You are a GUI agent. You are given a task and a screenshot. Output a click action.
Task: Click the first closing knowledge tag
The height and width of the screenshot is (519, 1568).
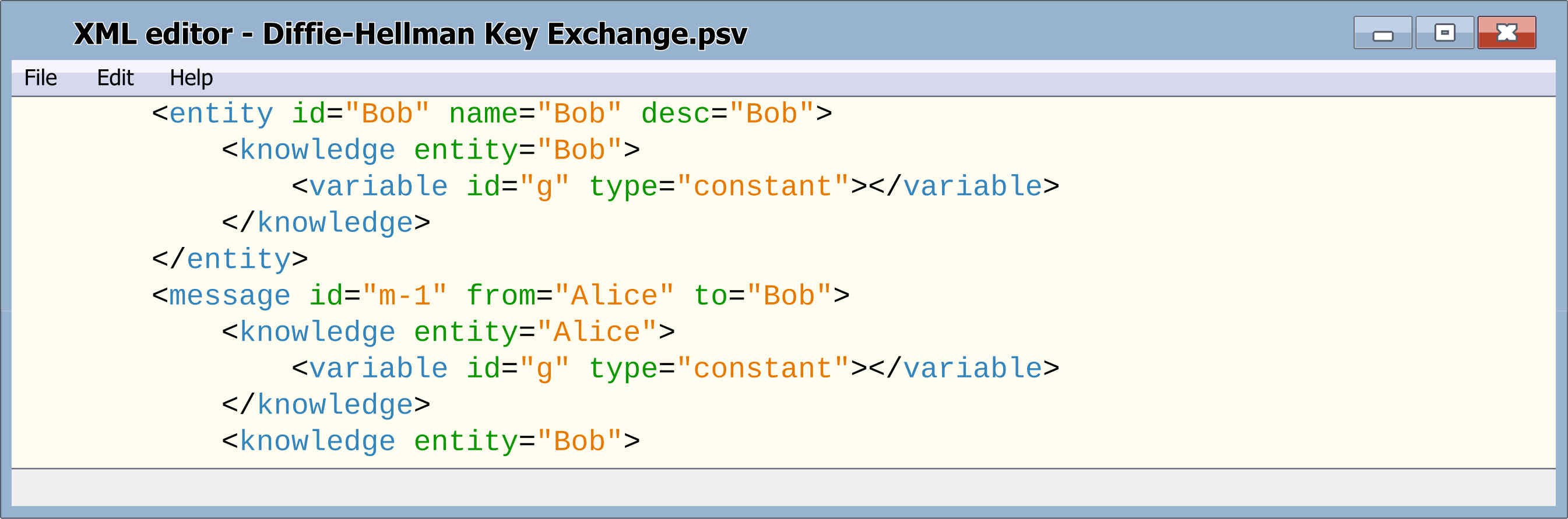point(326,223)
